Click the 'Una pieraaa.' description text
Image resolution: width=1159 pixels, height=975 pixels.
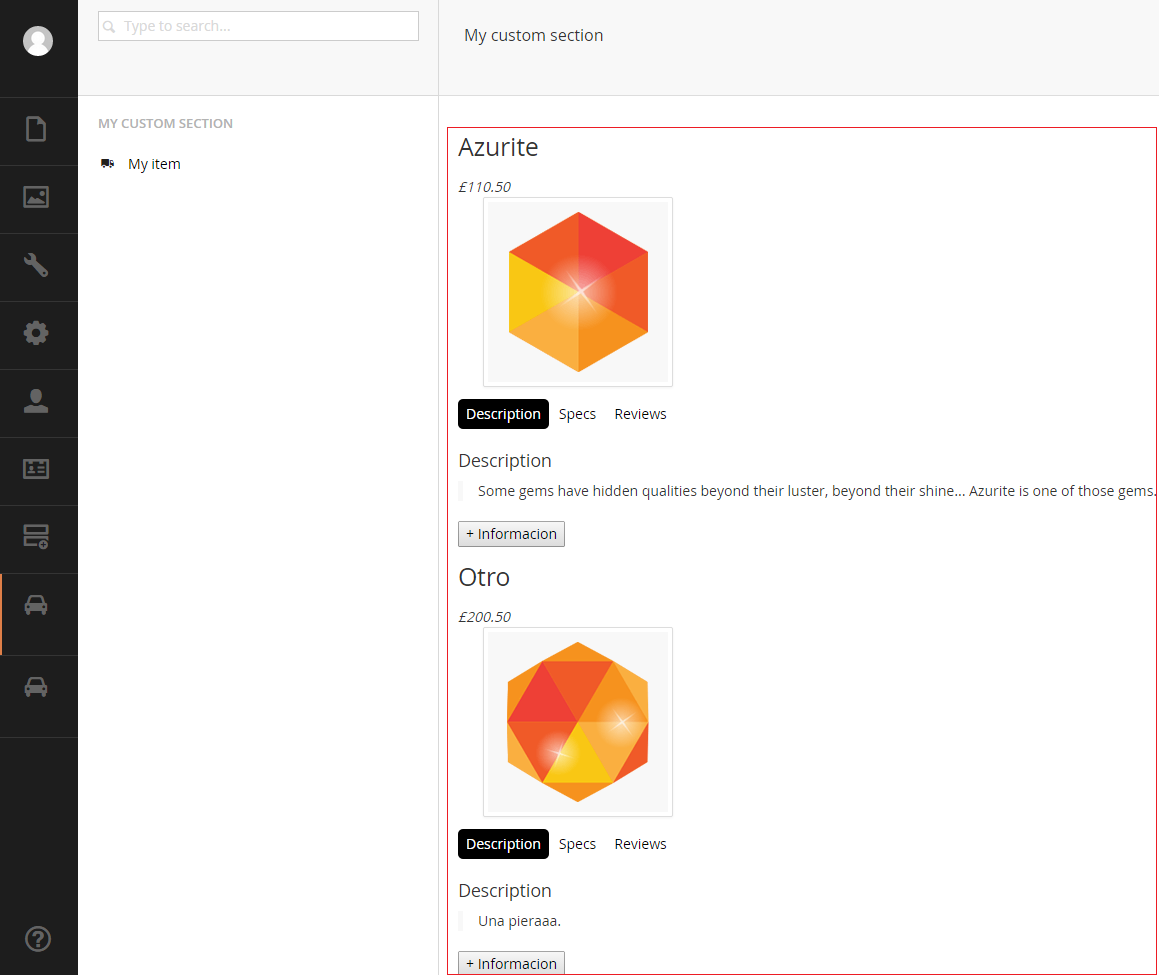coord(520,921)
